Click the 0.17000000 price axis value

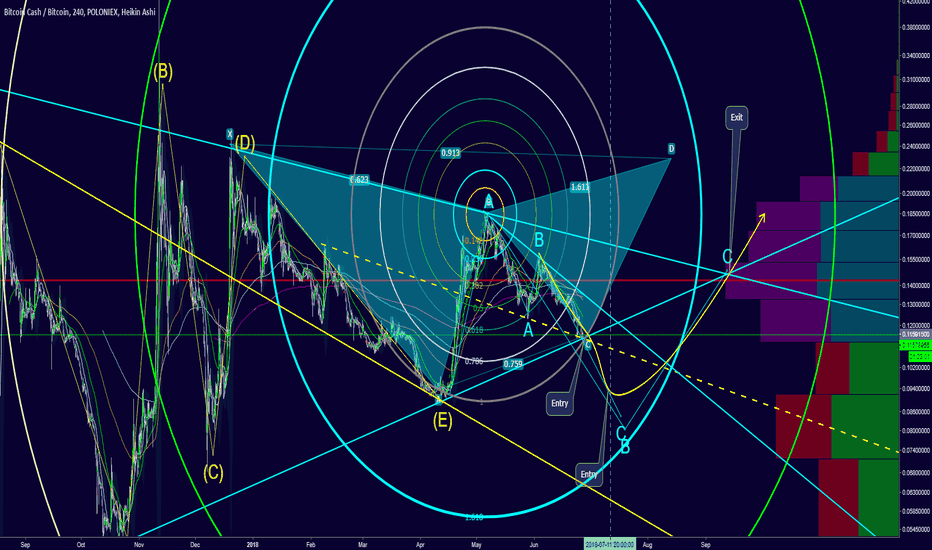[916, 235]
